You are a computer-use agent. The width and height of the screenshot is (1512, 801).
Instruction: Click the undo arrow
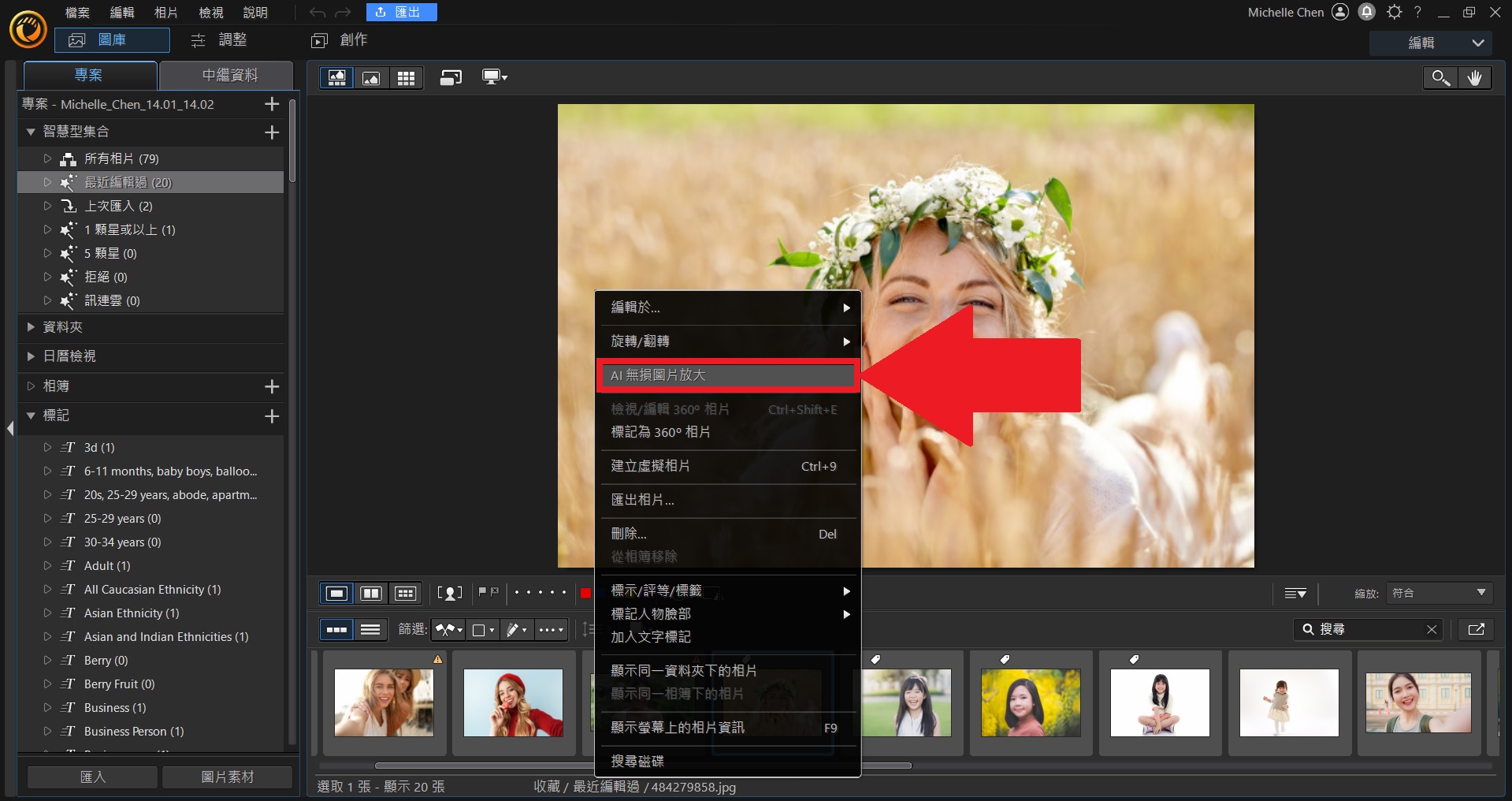317,13
